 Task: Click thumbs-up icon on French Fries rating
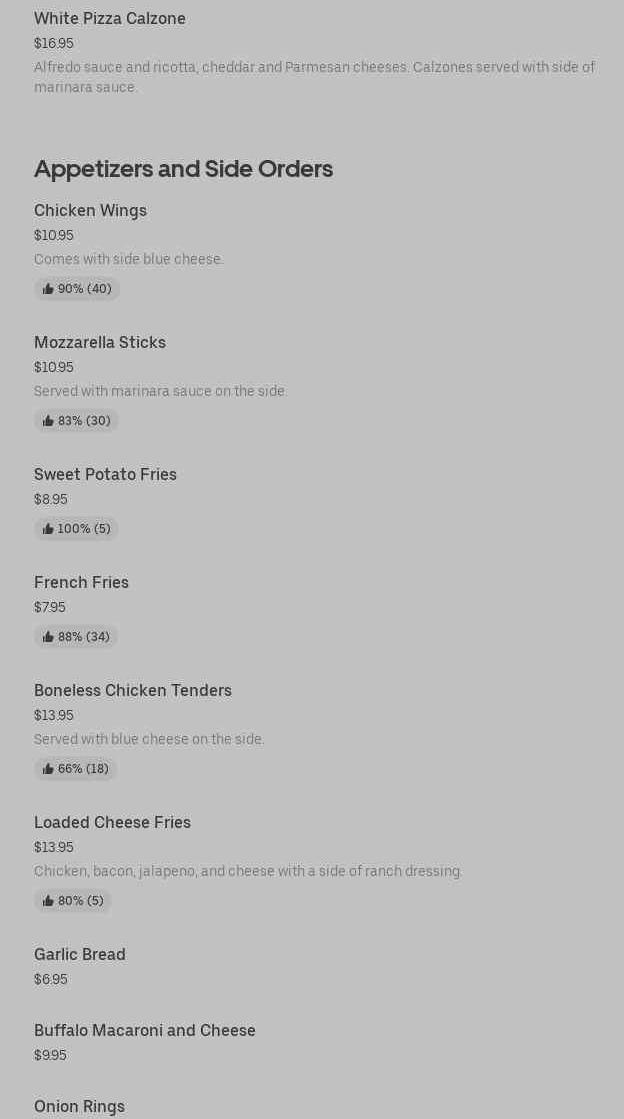(x=48, y=637)
